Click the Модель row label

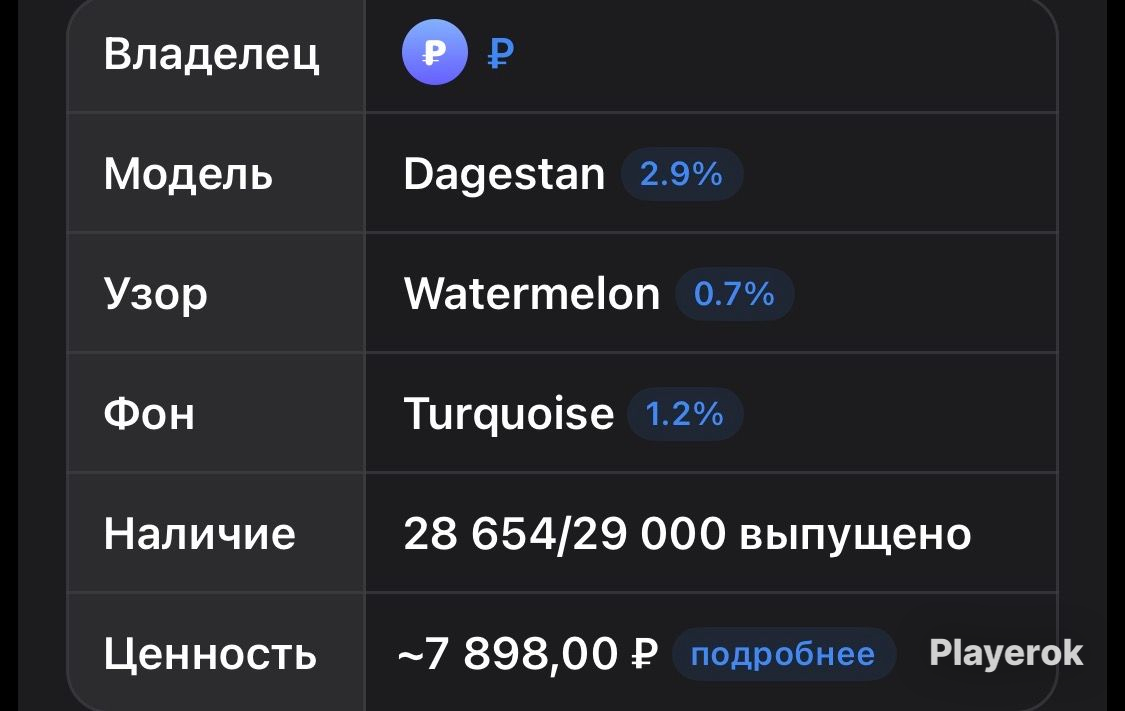click(188, 174)
